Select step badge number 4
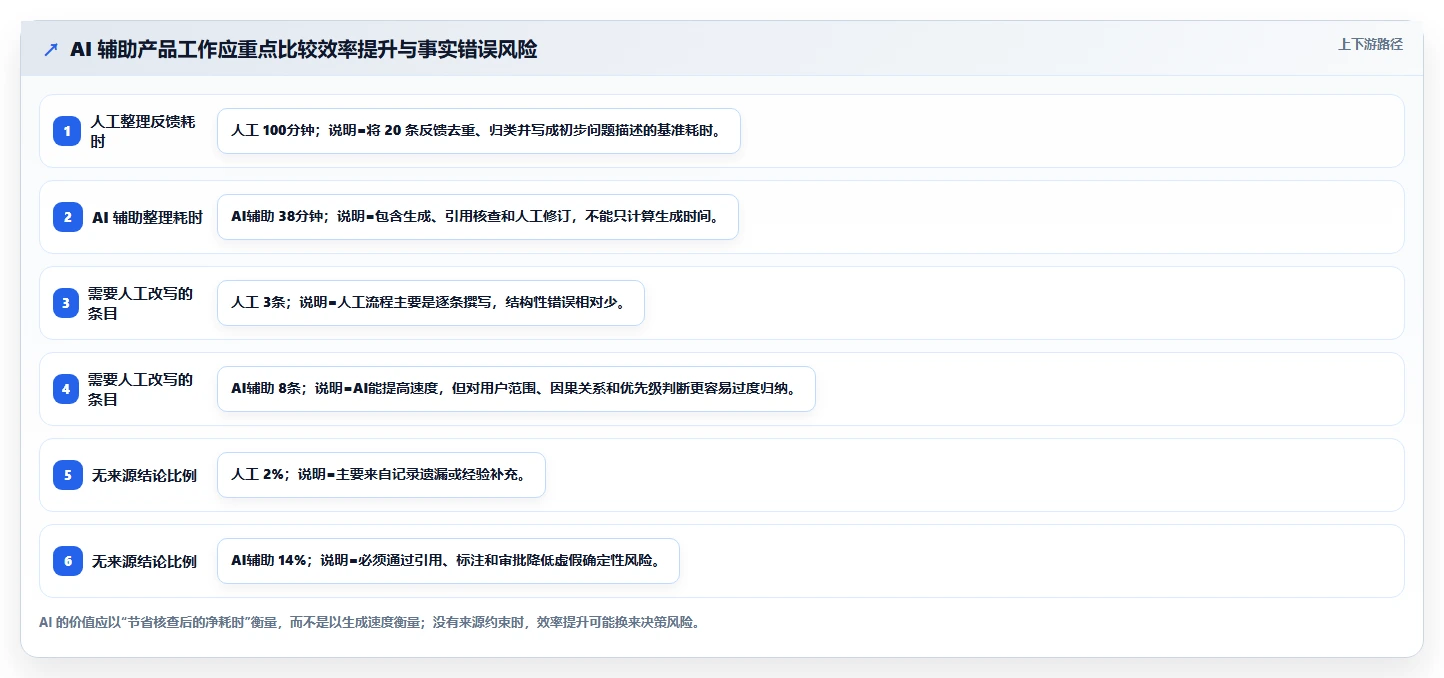The width and height of the screenshot is (1444, 678). point(68,389)
